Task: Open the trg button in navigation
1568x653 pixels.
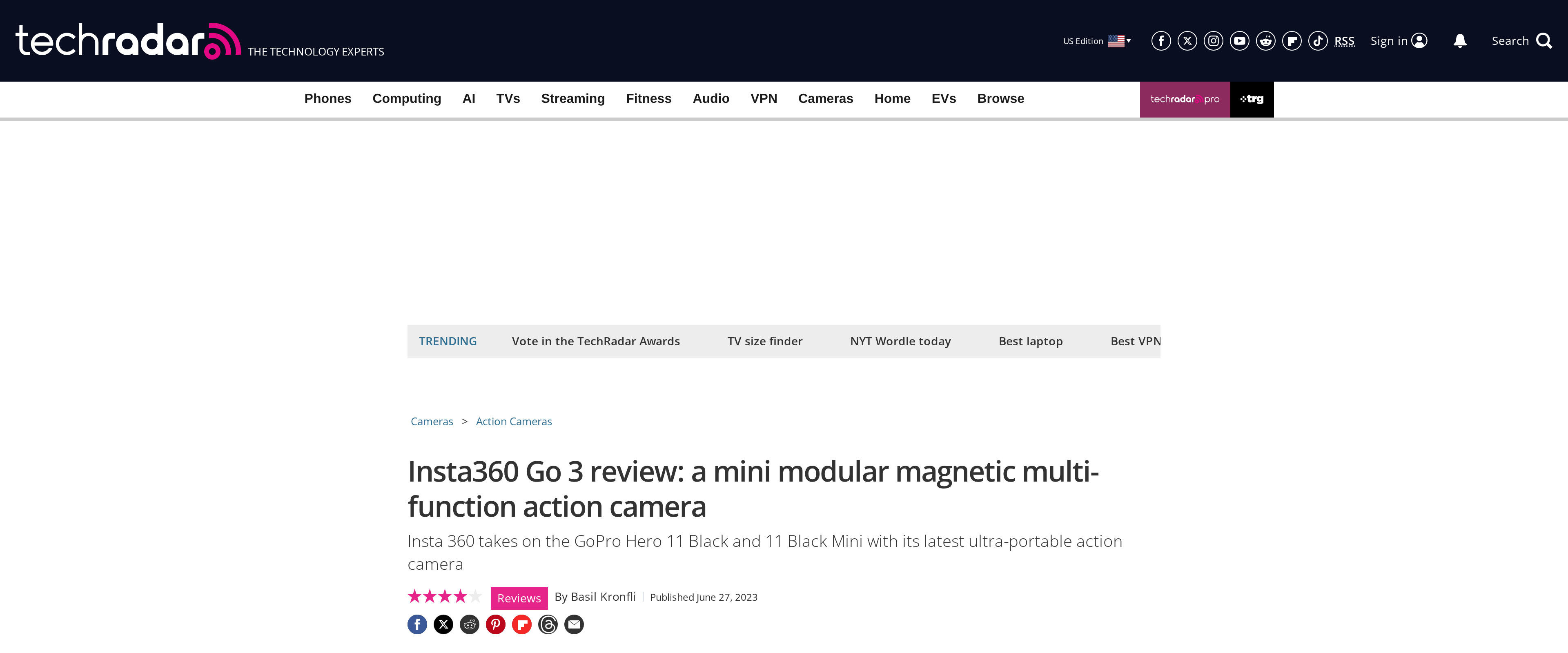Action: click(x=1252, y=99)
